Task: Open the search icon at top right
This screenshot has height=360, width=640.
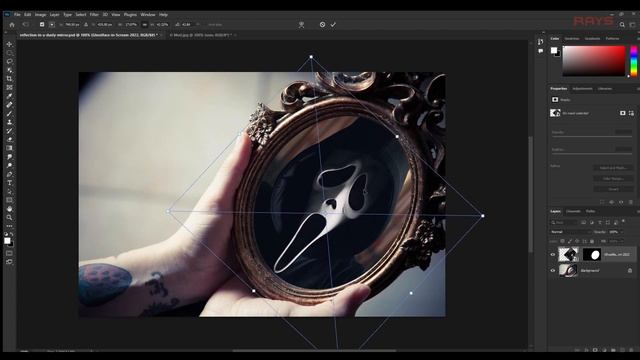Action: click(622, 24)
